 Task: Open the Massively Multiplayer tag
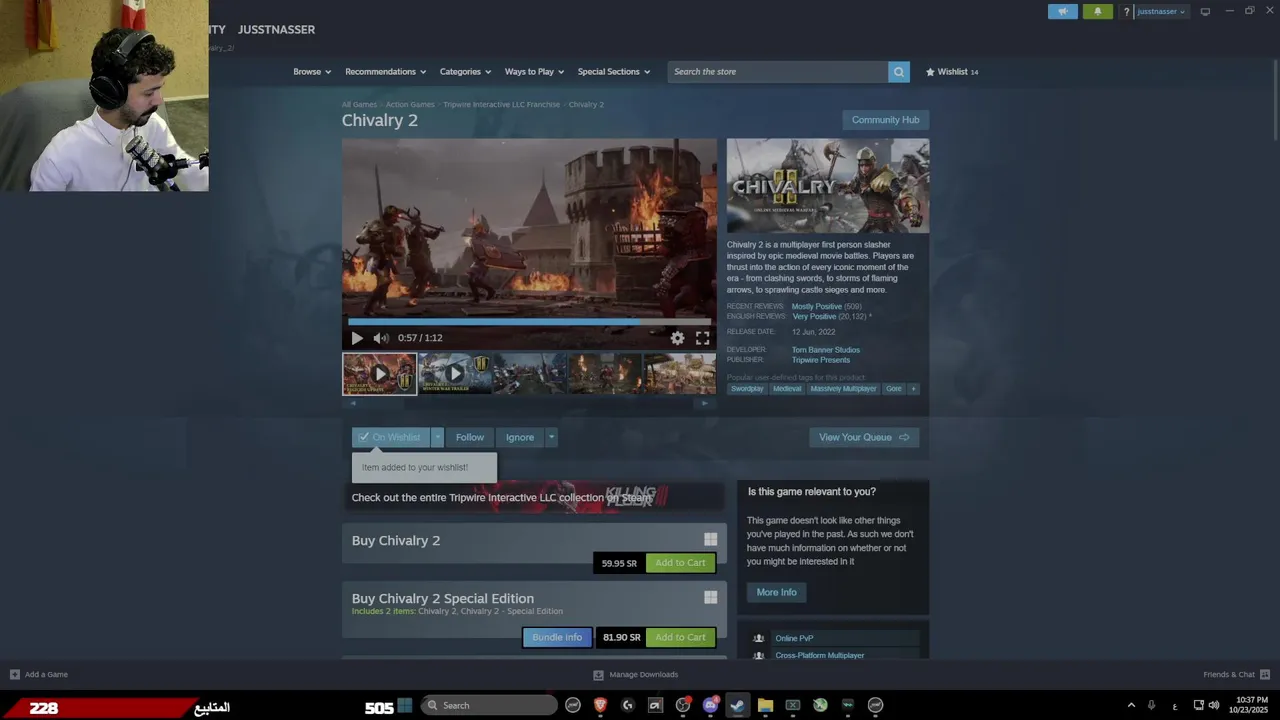point(843,389)
